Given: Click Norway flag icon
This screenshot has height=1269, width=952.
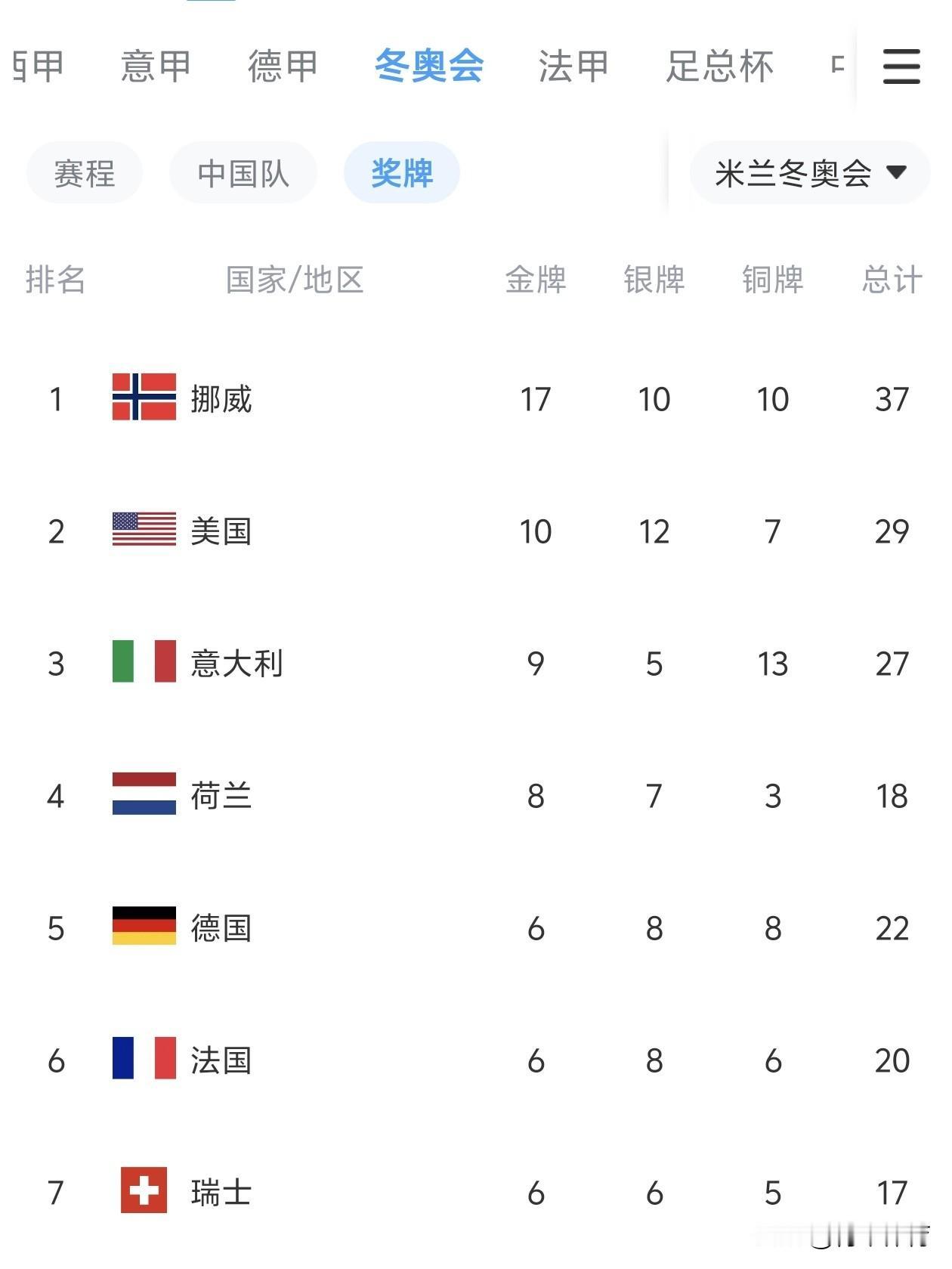Looking at the screenshot, I should pos(144,397).
